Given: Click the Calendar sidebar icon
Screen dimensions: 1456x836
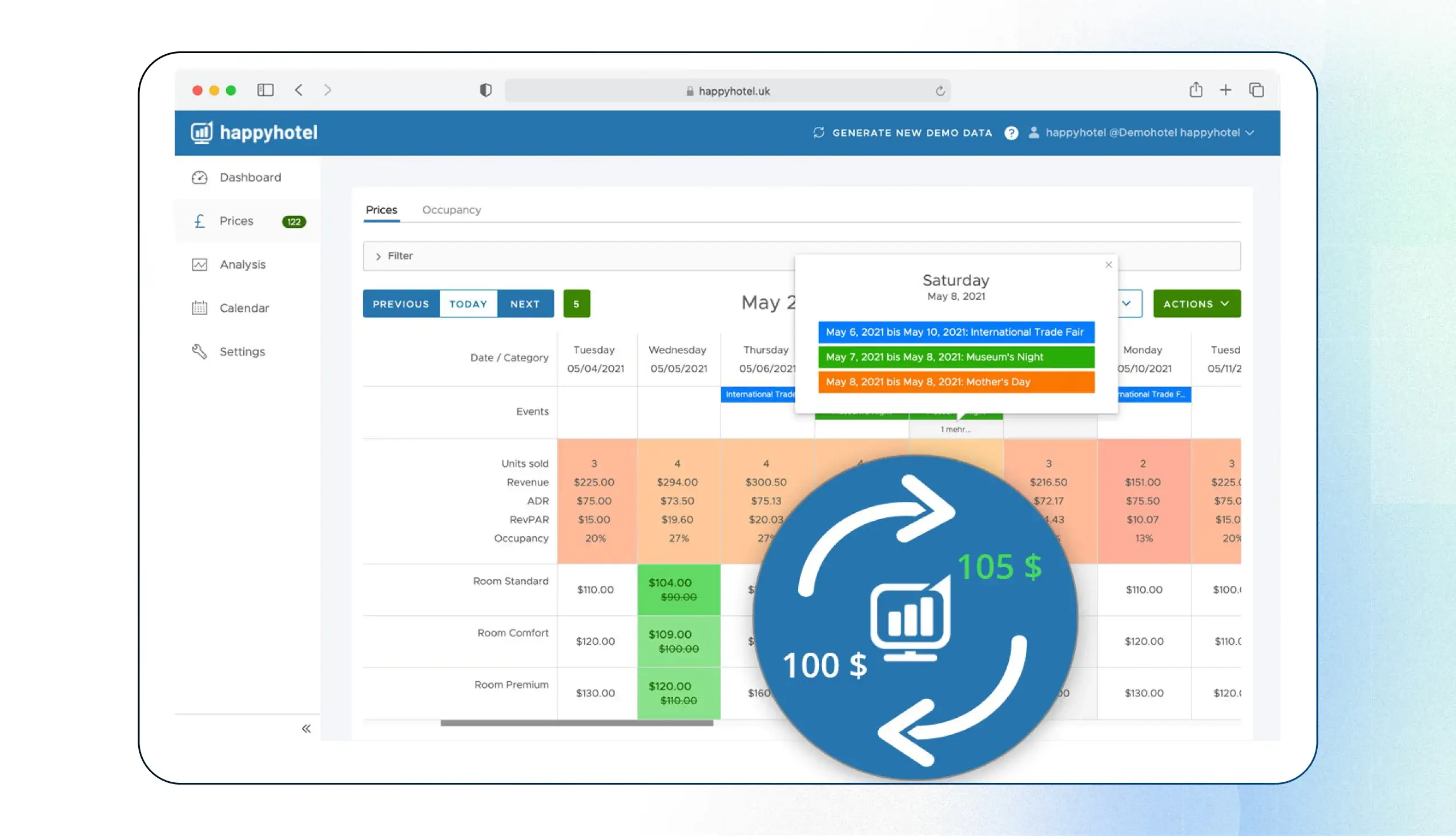Looking at the screenshot, I should coord(199,308).
